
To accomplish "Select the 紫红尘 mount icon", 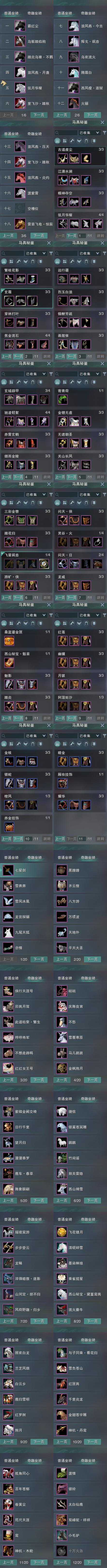I will pos(21,26).
